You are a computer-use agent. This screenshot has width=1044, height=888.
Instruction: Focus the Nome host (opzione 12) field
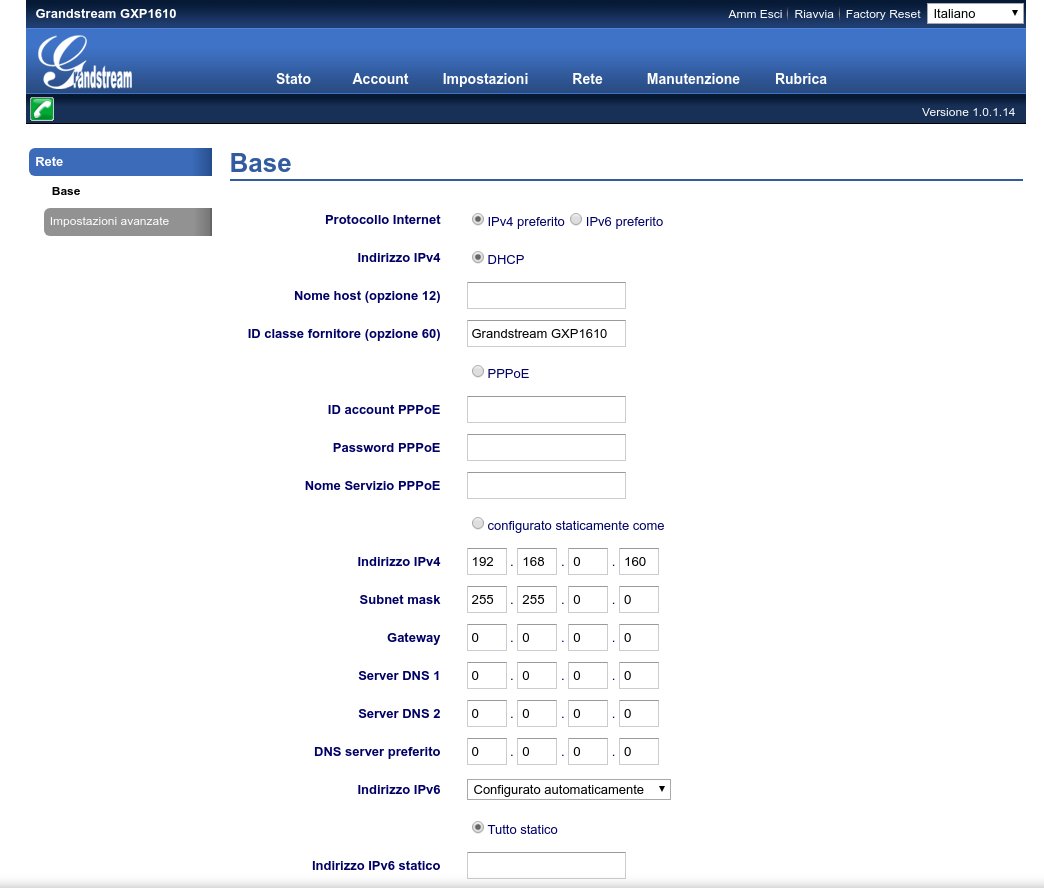[x=546, y=296]
